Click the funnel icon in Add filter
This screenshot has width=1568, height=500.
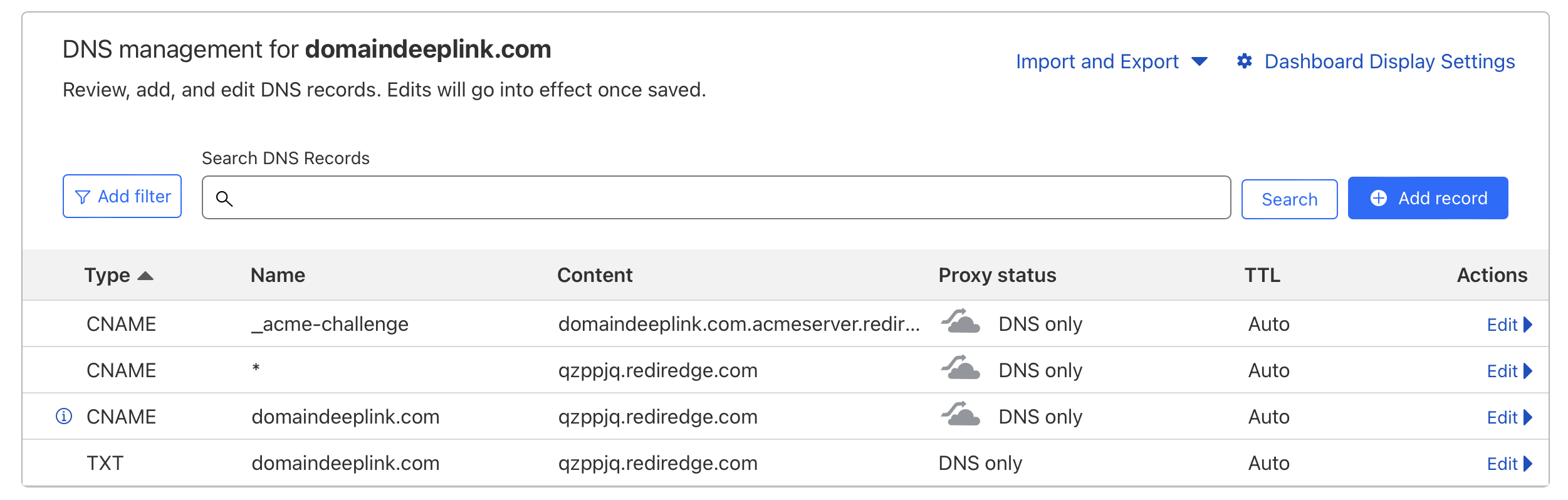[x=82, y=197]
